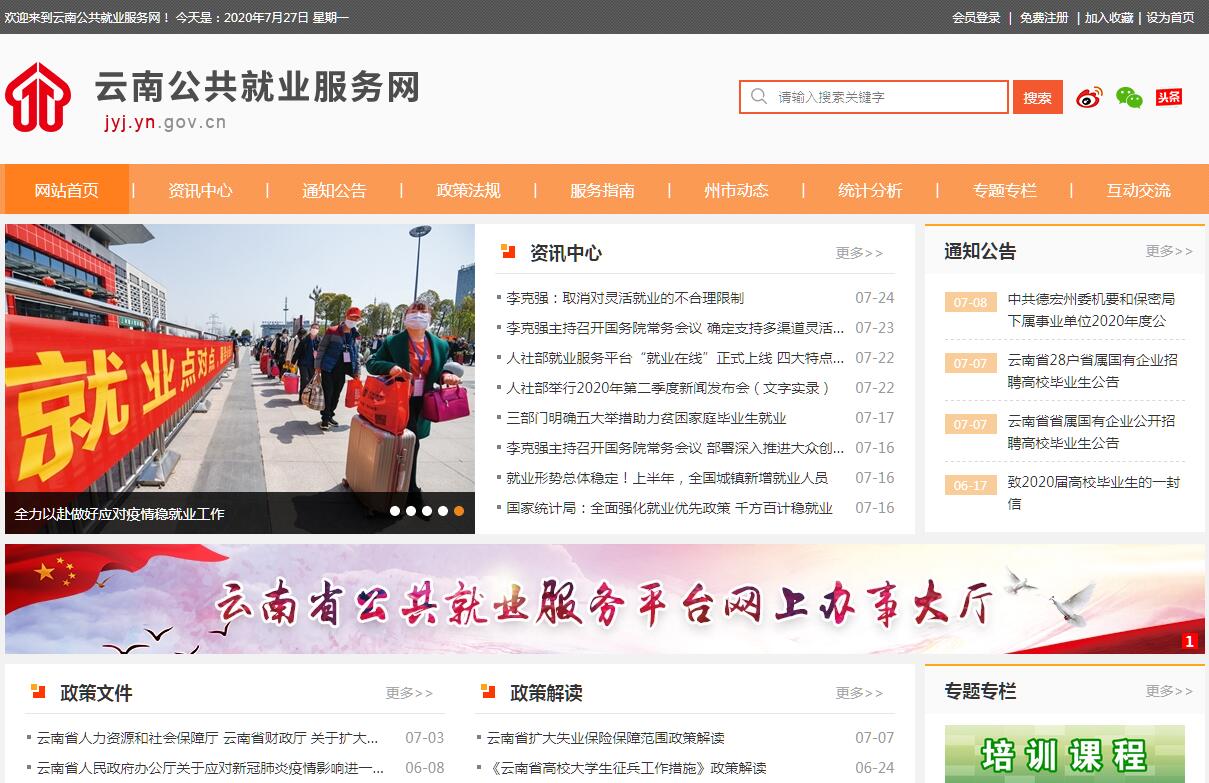The height and width of the screenshot is (783, 1209).
Task: Go to 统计分析 in navigation bar
Action: click(870, 190)
